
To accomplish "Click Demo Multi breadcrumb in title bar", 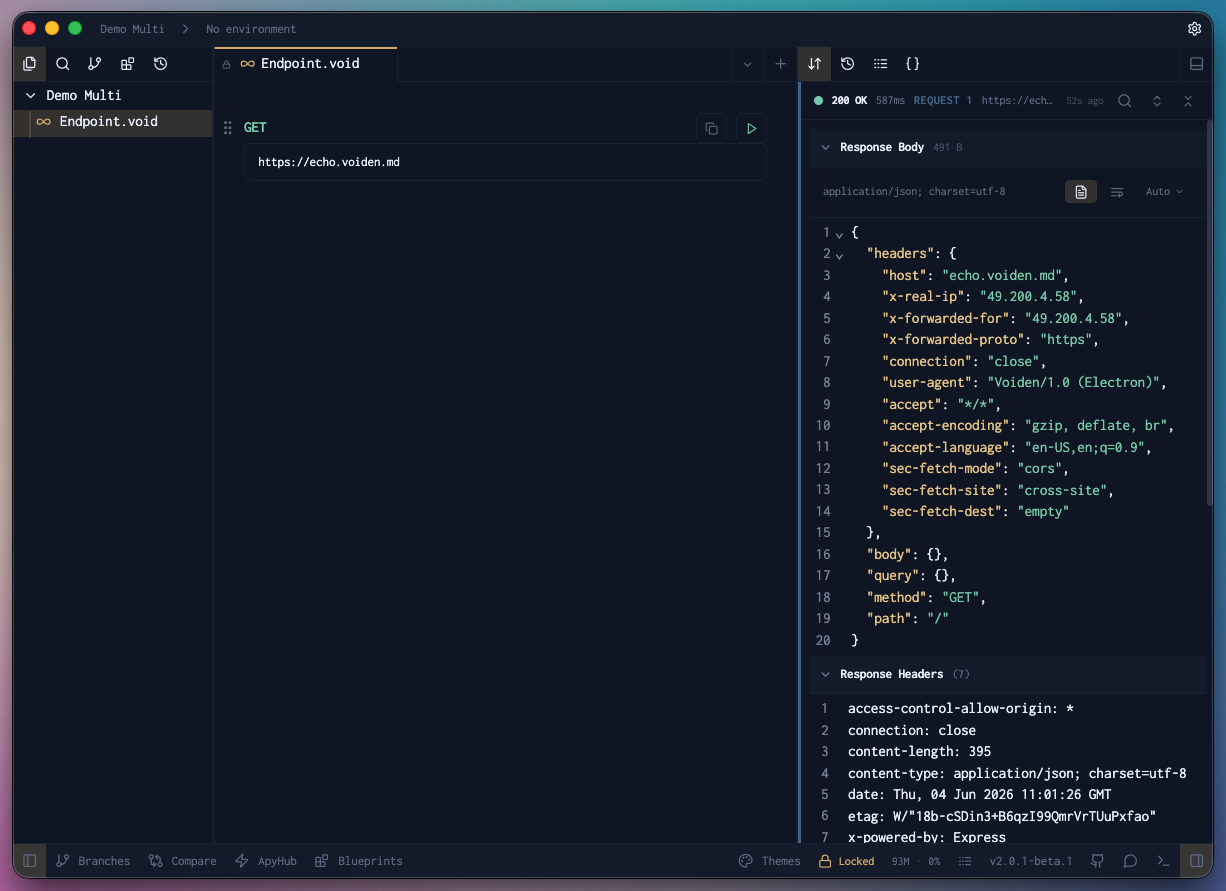I will [132, 29].
